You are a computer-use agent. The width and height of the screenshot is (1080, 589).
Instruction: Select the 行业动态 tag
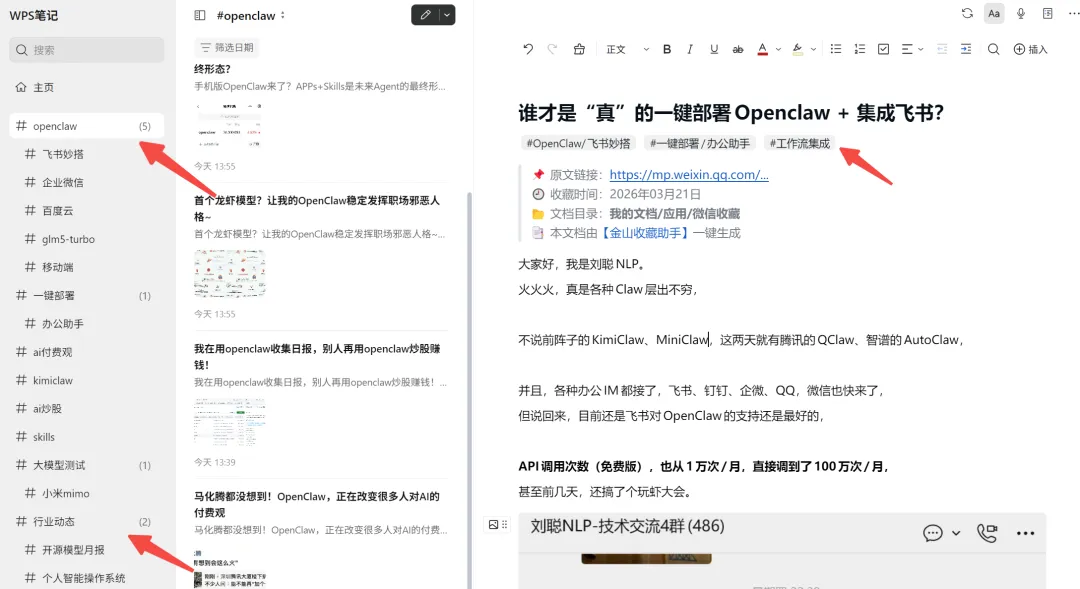pos(87,521)
